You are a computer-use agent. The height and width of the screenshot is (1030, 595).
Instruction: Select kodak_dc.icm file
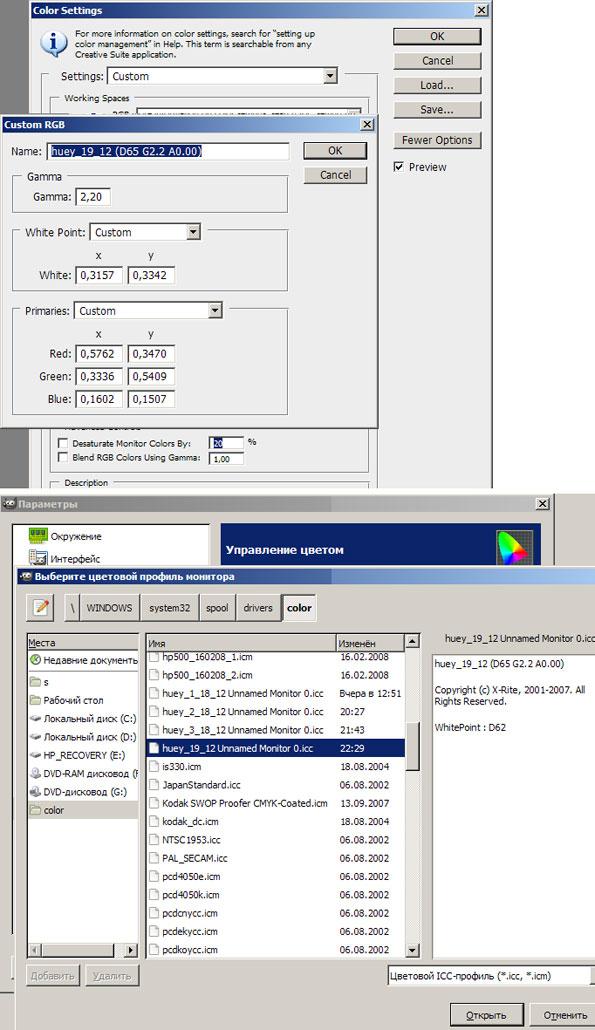pyautogui.click(x=276, y=821)
